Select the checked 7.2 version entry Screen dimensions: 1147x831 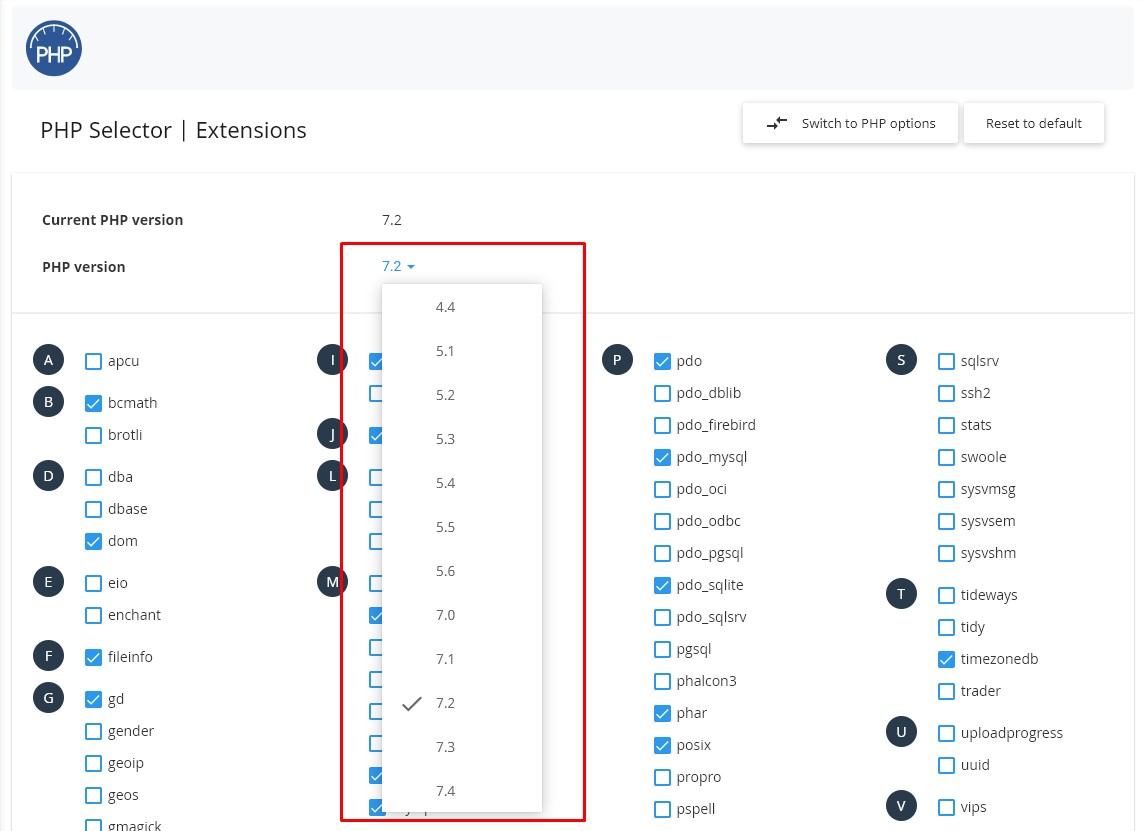pyautogui.click(x=462, y=703)
